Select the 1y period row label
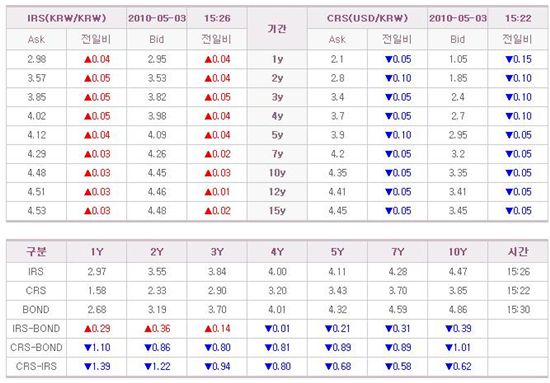The width and height of the screenshot is (550, 383). pyautogui.click(x=277, y=59)
